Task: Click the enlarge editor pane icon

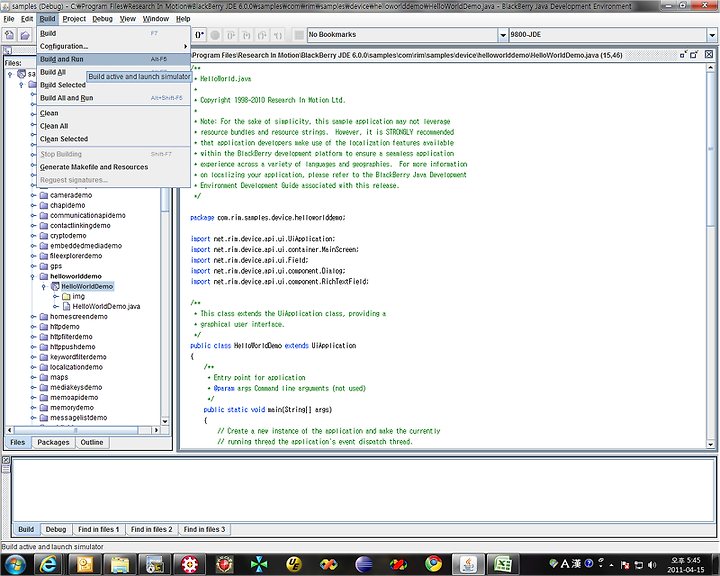Action: (x=694, y=55)
